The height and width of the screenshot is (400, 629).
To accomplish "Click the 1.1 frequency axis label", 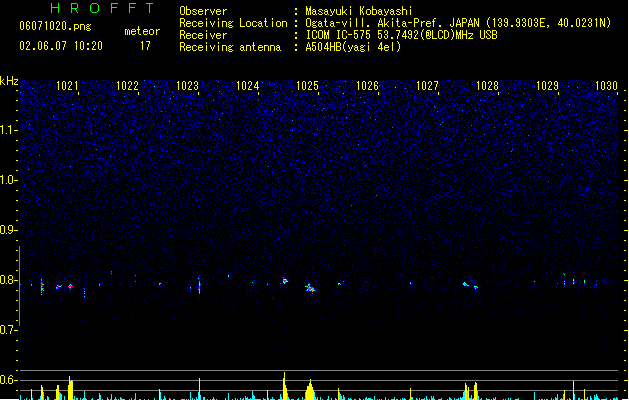I will (9, 130).
